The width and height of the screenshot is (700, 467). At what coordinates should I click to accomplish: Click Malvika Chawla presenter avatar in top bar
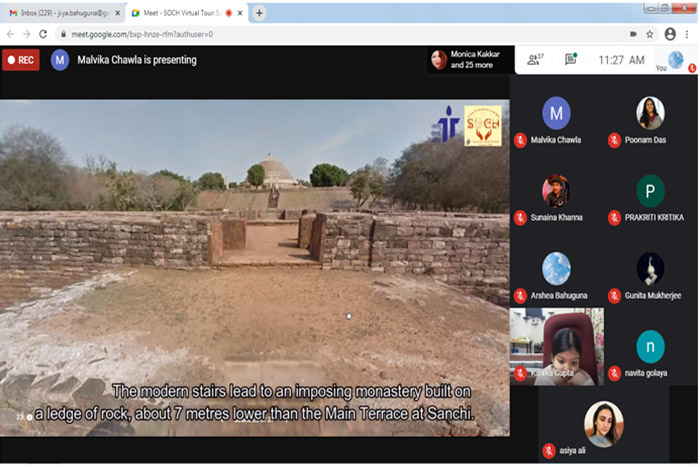point(60,60)
